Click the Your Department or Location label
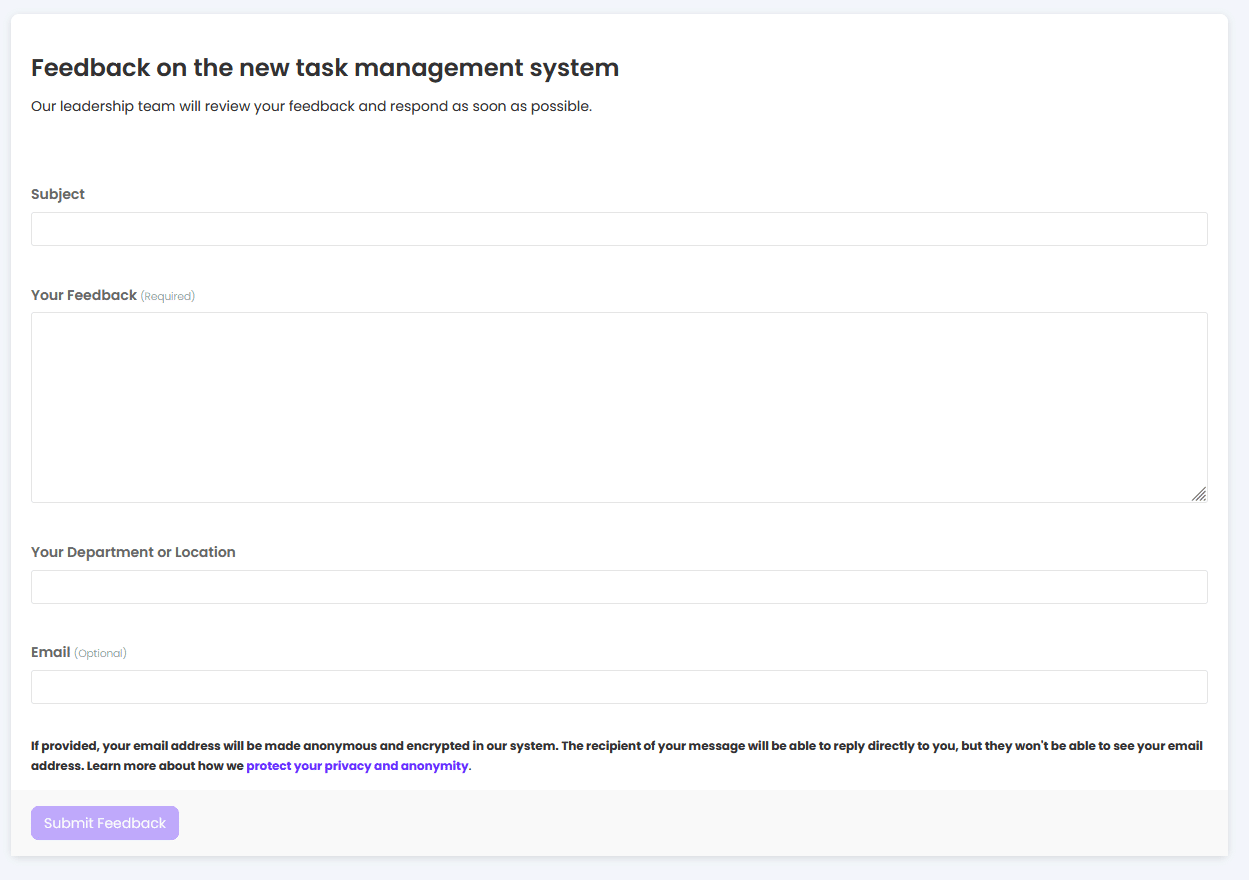Screen dimensions: 1249x880 [x=133, y=552]
